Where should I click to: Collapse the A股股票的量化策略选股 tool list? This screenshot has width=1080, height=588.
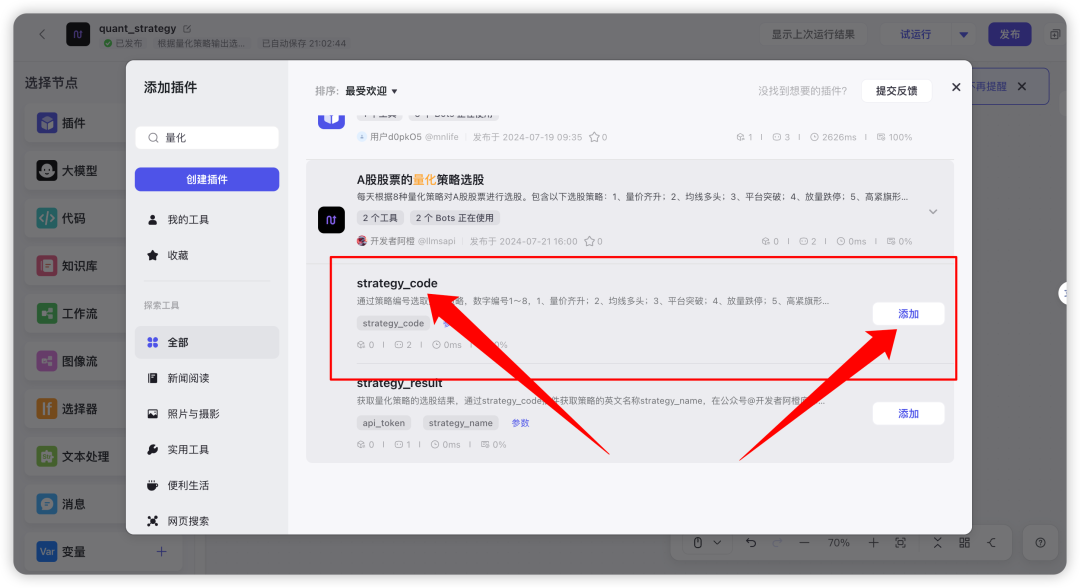(933, 211)
